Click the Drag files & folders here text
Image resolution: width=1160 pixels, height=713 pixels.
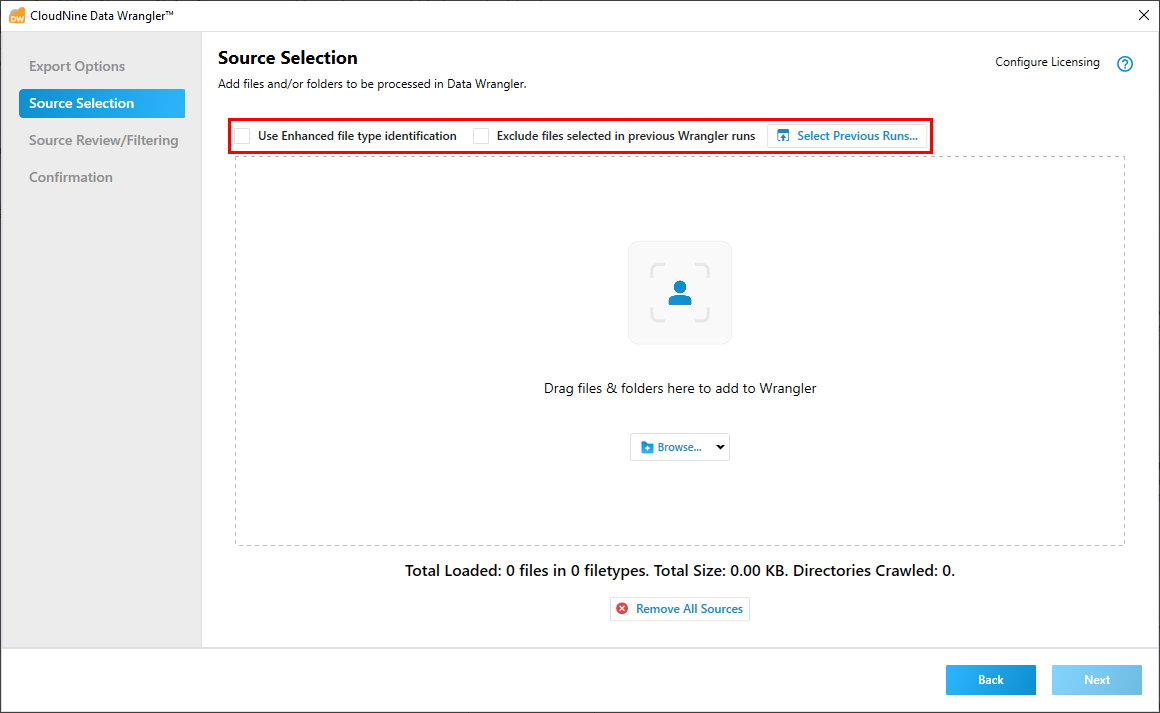click(x=680, y=388)
